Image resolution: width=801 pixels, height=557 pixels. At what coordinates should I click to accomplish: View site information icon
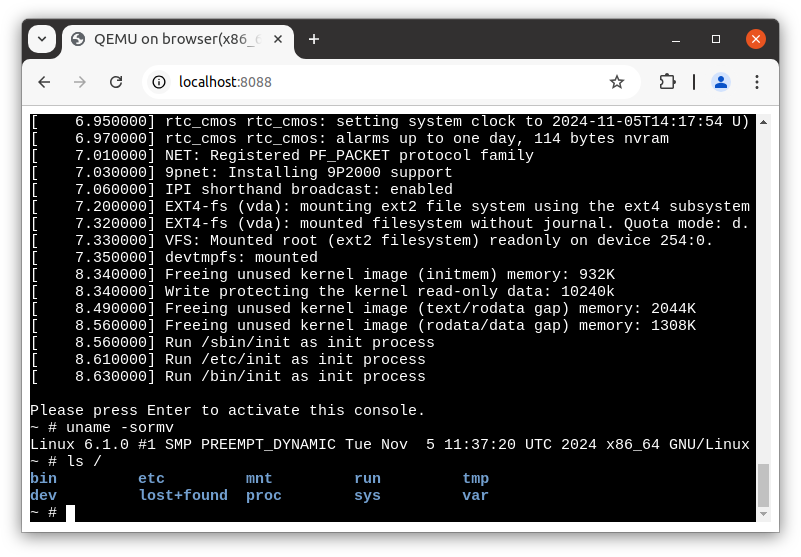coord(159,82)
